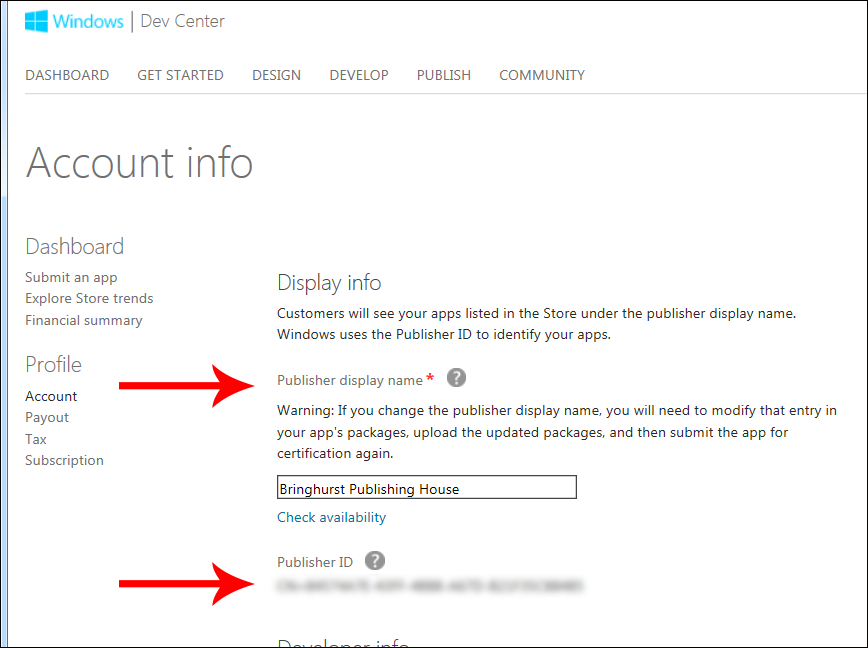Click the Publisher display name label
Viewport: 868px width, 648px height.
[x=350, y=380]
